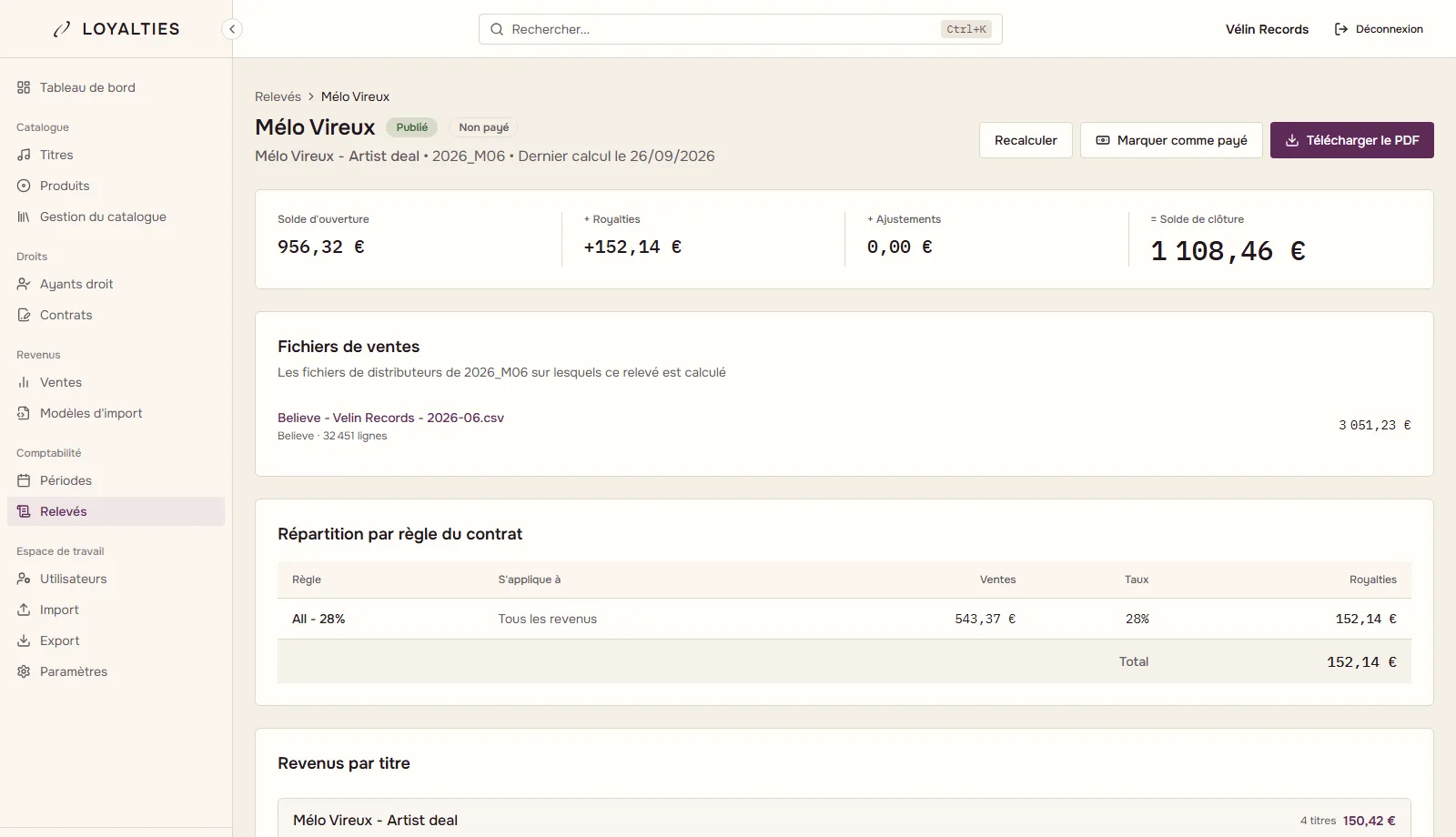Click the Ventes column header
1456x837 pixels.
[997, 580]
